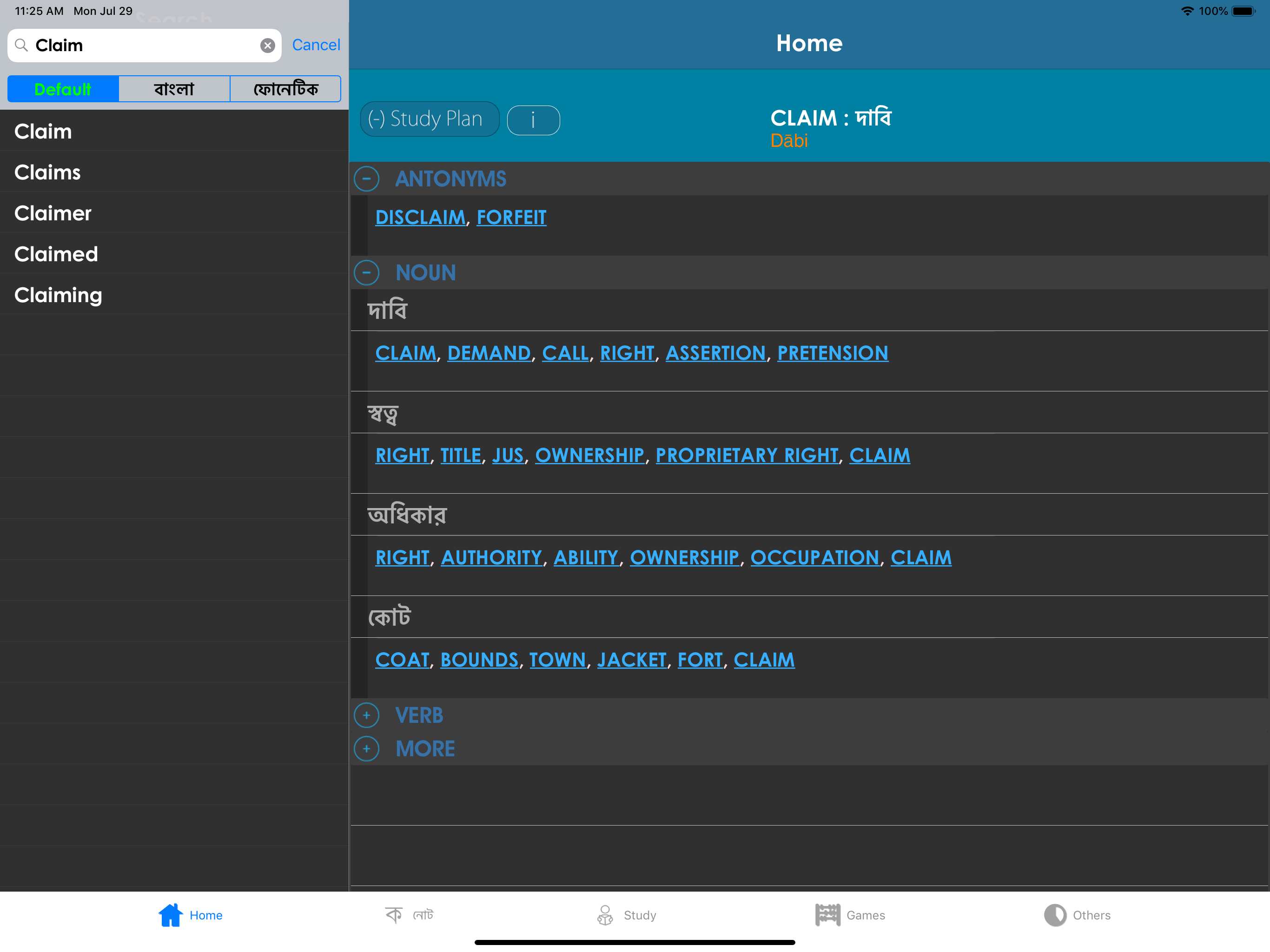
Task: Open the নোট notes tab icon
Action: 394,914
